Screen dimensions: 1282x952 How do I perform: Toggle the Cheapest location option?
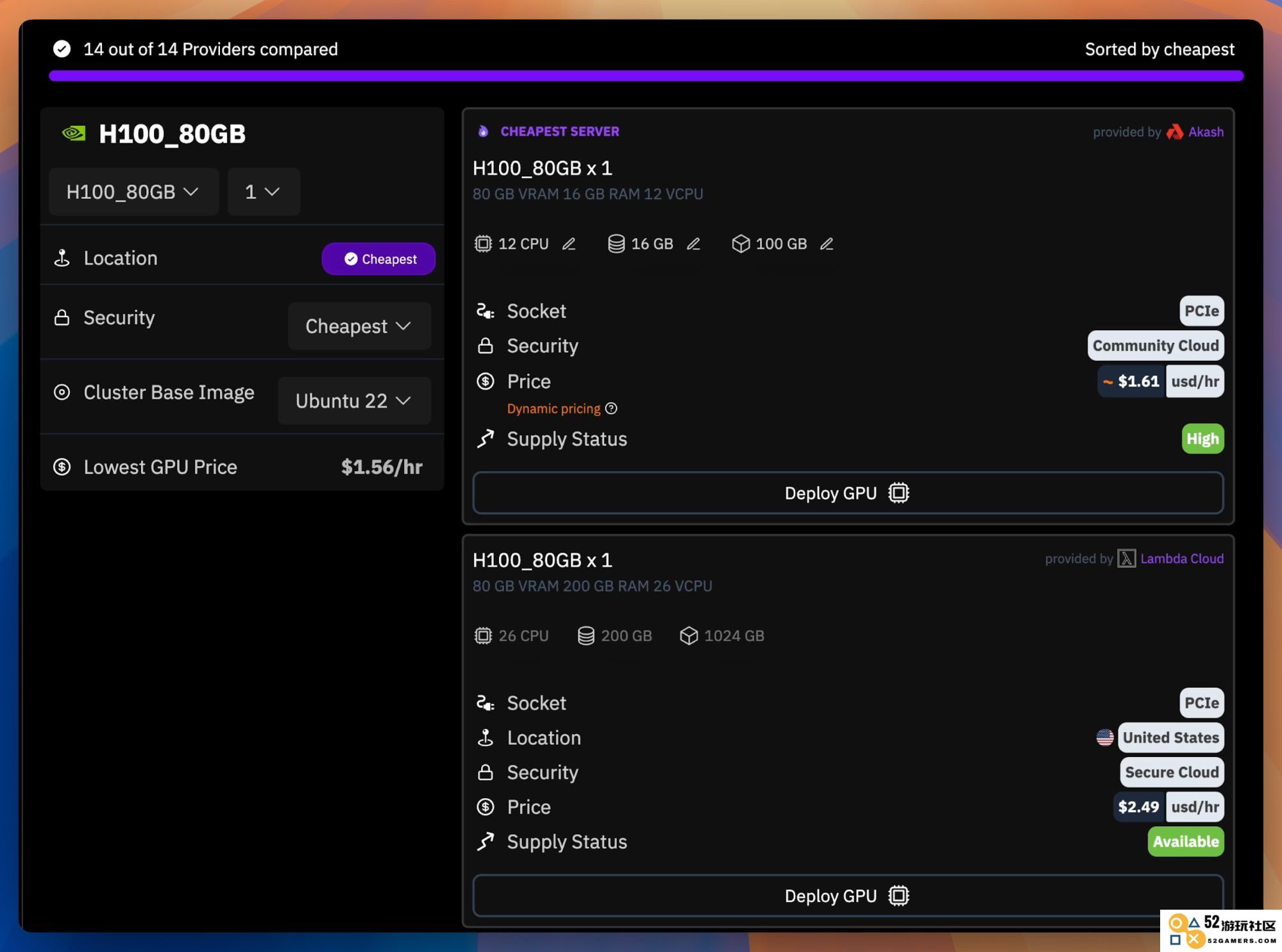(378, 259)
